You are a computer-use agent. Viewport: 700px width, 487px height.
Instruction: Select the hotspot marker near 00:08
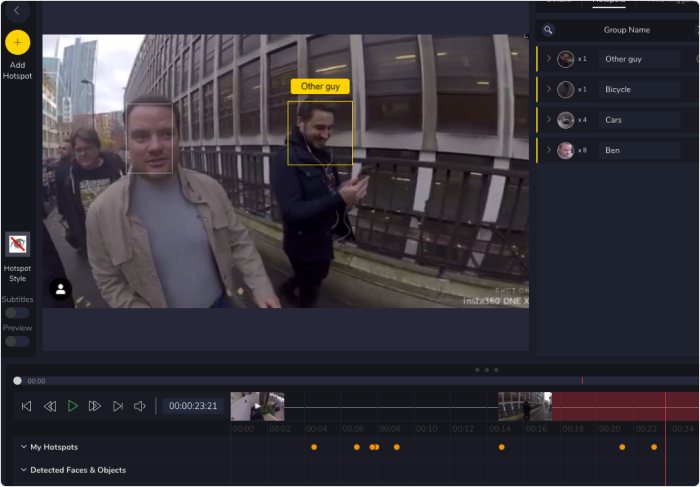click(397, 447)
